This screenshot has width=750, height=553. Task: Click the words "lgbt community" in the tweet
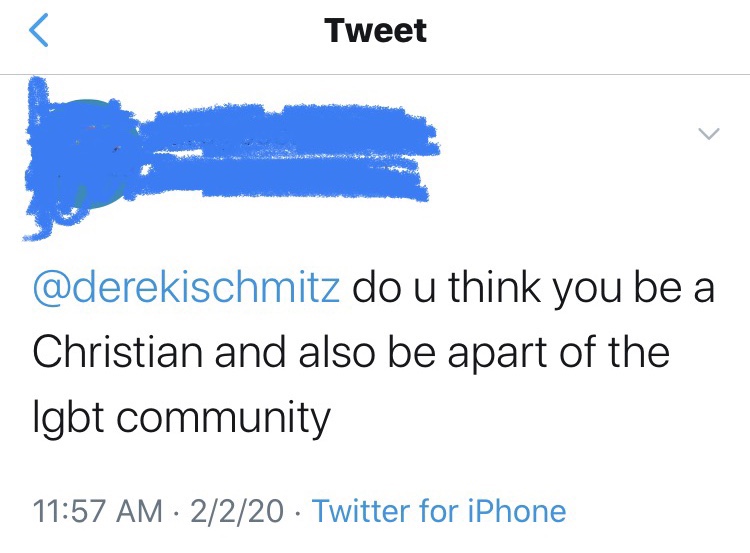coord(182,417)
